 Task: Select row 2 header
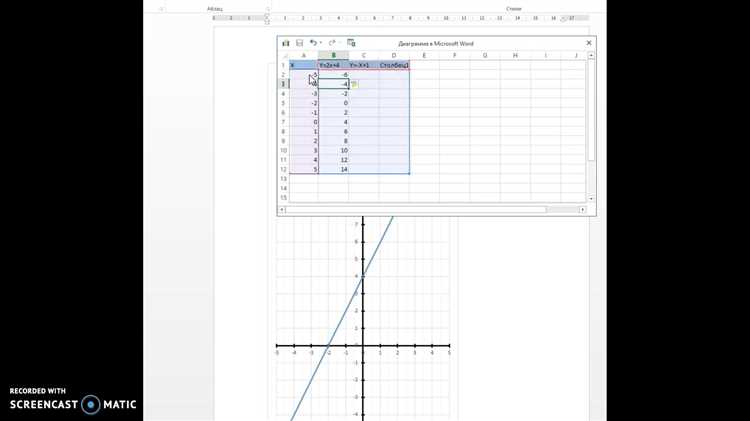[x=284, y=75]
